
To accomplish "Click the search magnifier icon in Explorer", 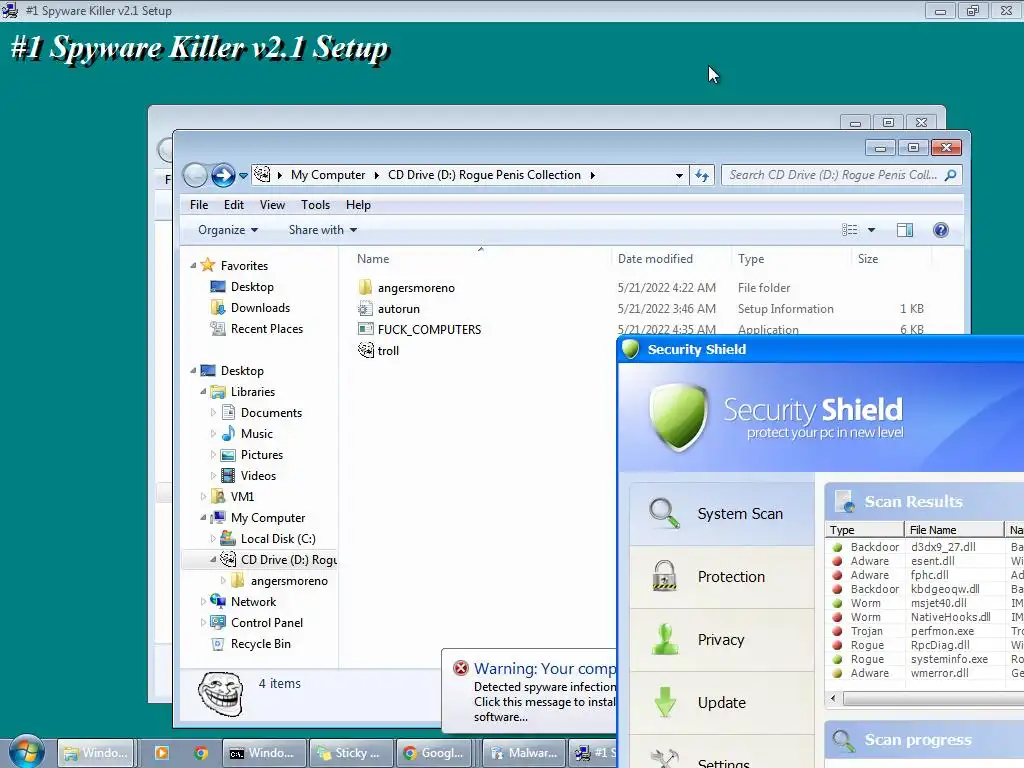I will [x=950, y=175].
